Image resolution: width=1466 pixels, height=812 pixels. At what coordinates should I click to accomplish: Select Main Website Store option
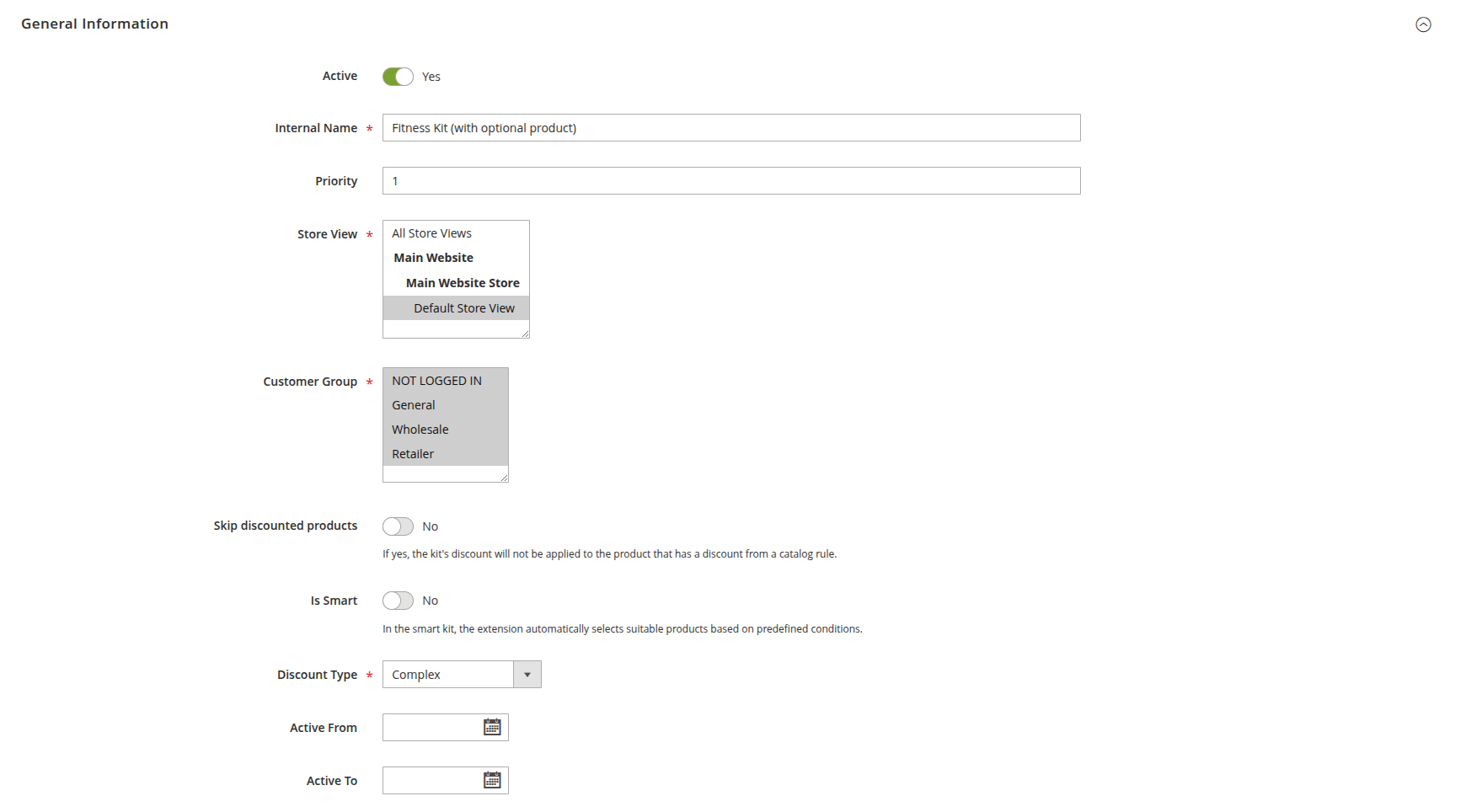pos(462,283)
